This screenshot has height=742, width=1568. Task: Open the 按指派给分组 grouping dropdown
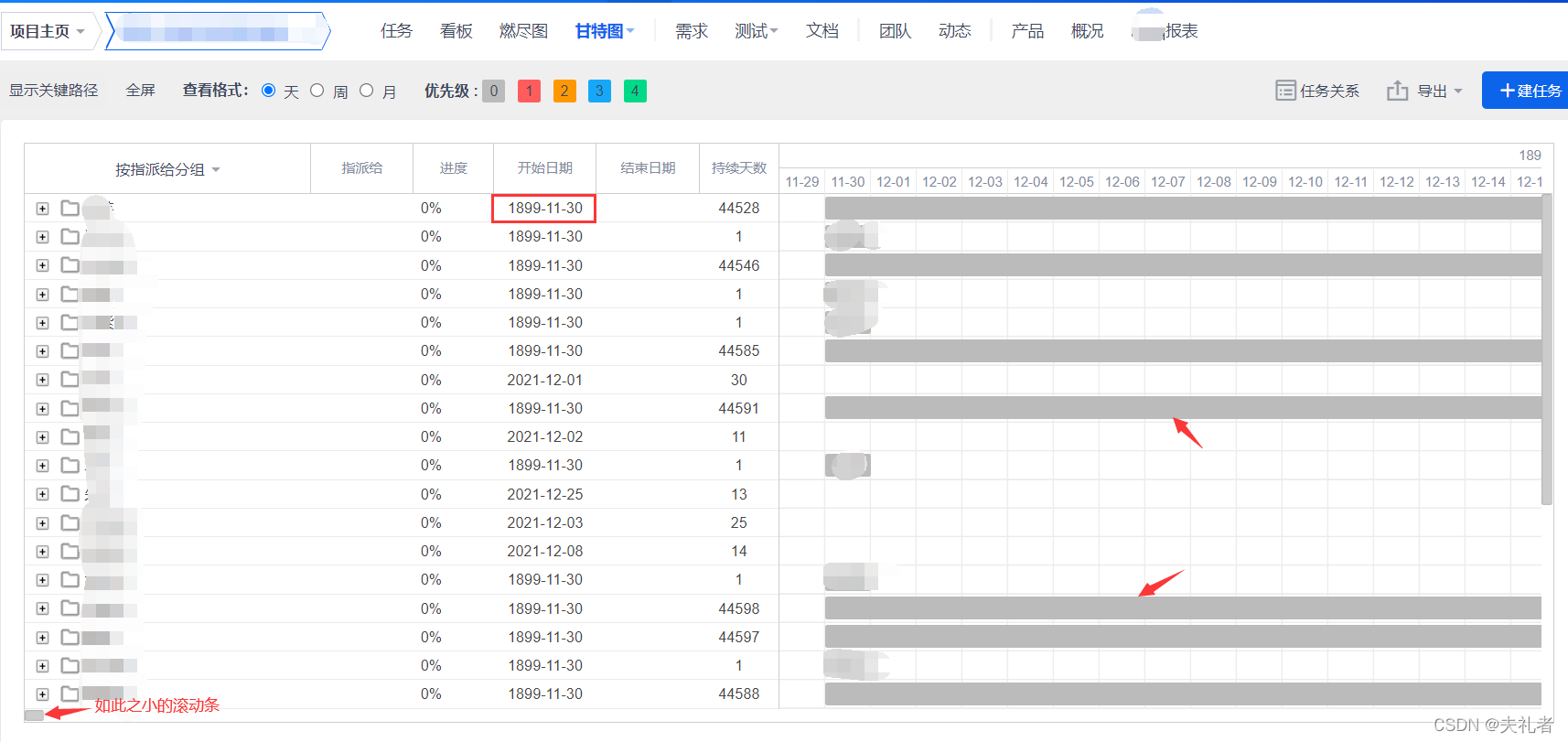[x=167, y=169]
